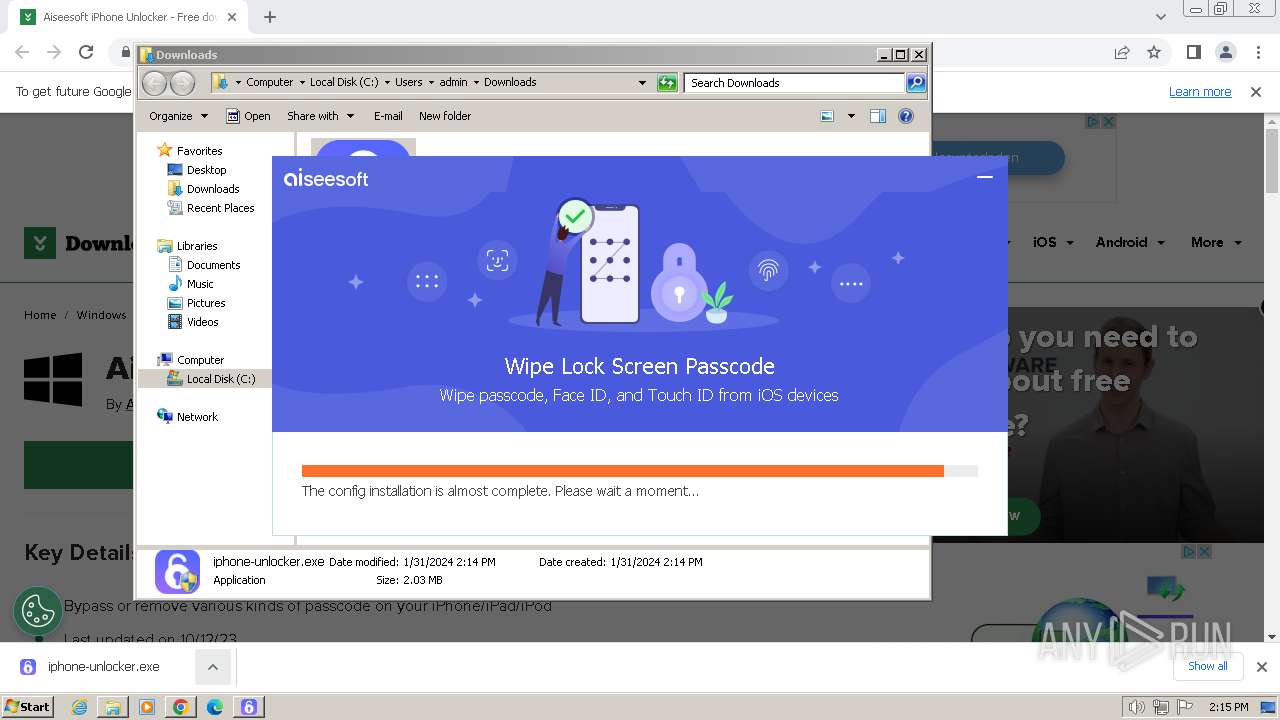The image size is (1280, 720).
Task: Focus the Search Downloads input field
Action: click(x=795, y=83)
